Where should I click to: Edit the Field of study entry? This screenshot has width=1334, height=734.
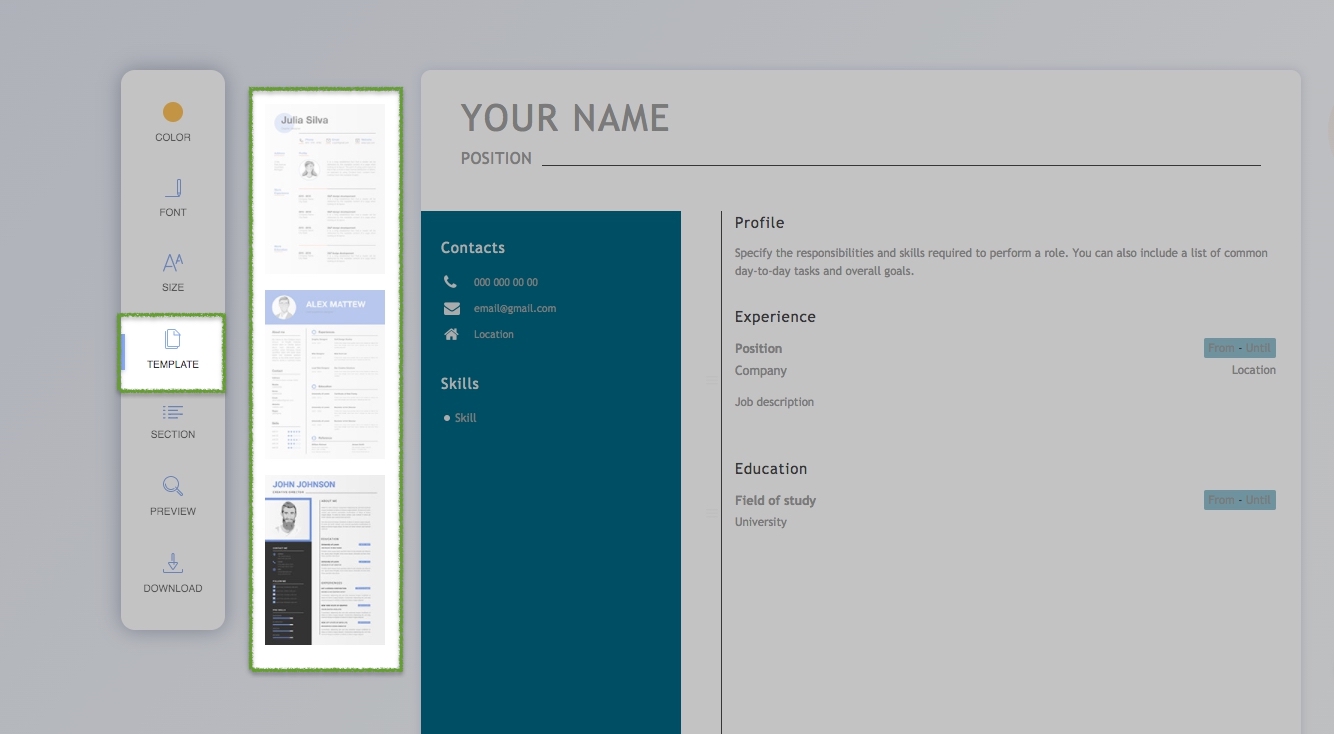pyautogui.click(x=776, y=500)
